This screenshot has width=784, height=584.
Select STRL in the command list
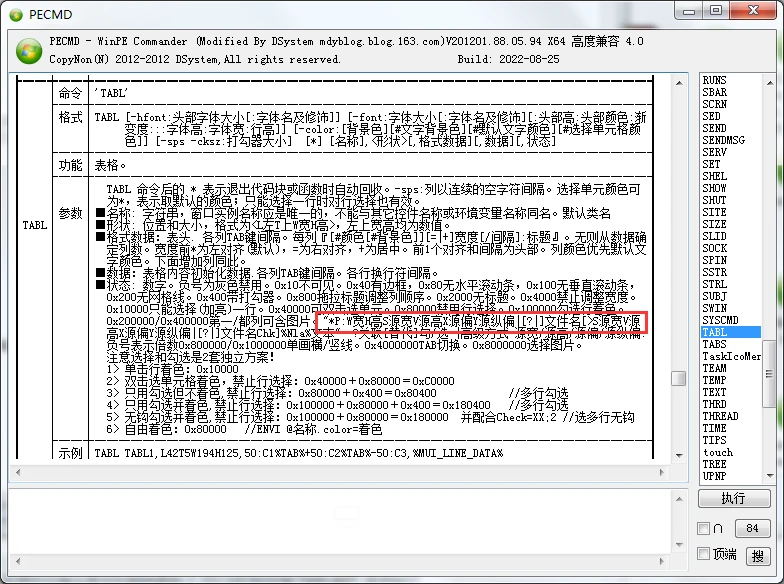click(x=714, y=284)
